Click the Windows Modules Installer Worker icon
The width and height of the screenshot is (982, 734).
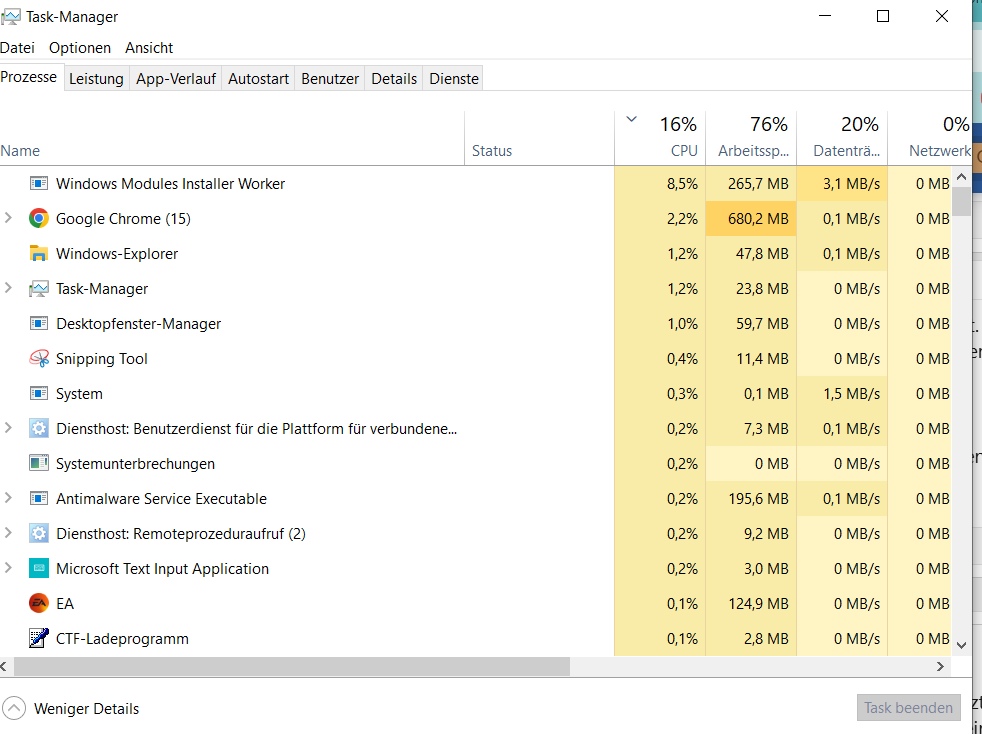tap(39, 184)
